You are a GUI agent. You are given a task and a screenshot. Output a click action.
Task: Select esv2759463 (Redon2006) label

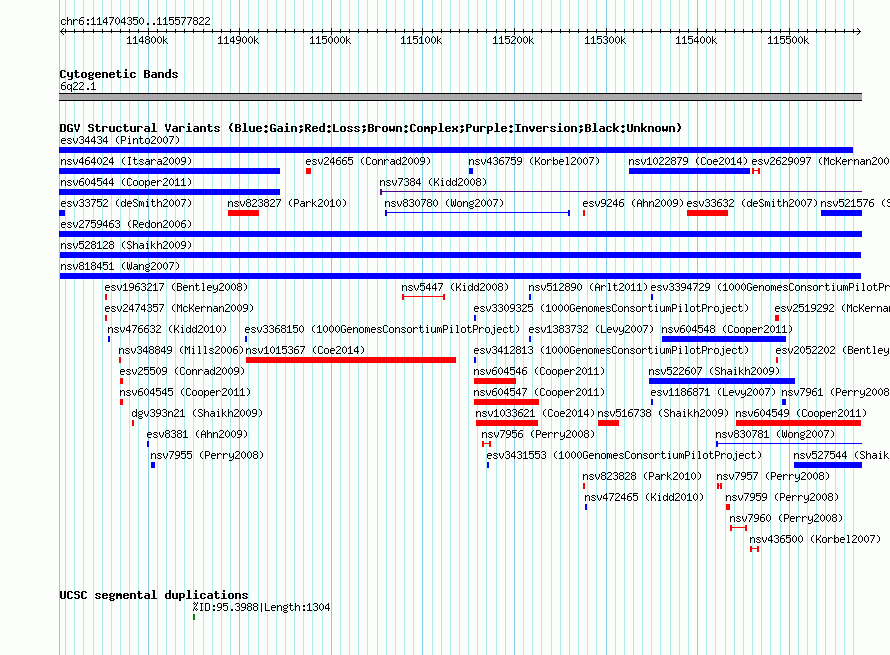126,224
